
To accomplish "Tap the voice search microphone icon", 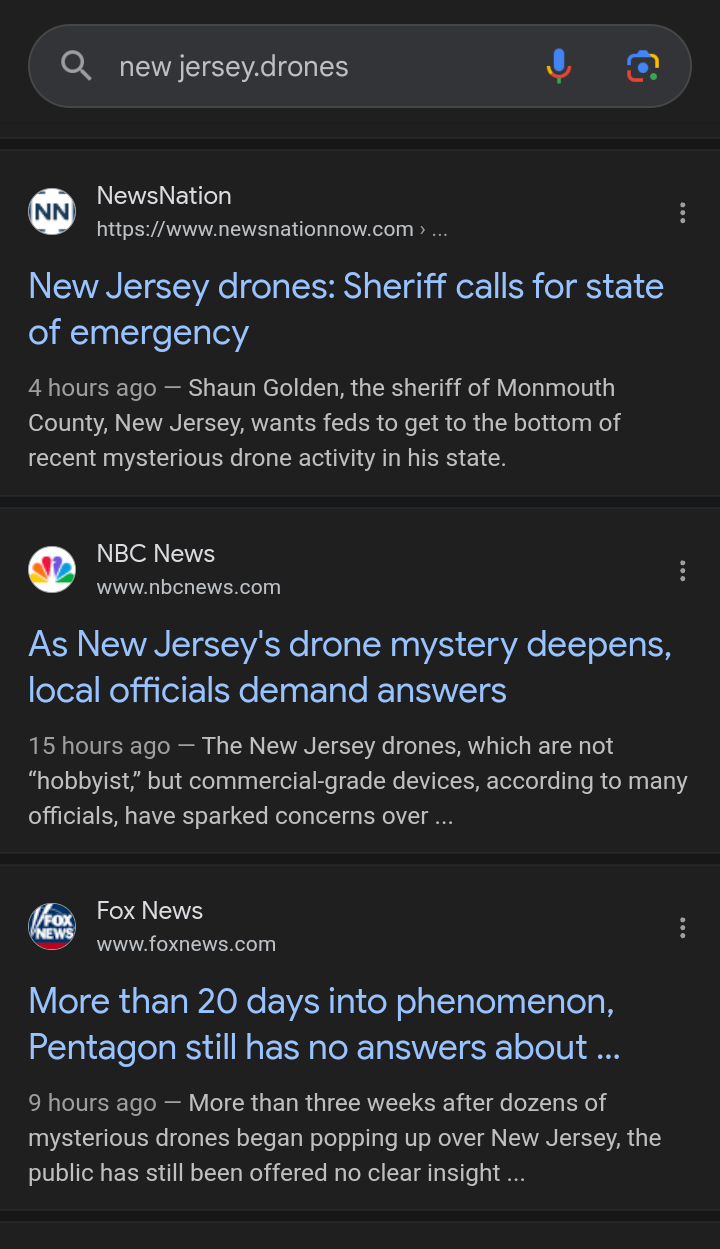I will (x=559, y=66).
